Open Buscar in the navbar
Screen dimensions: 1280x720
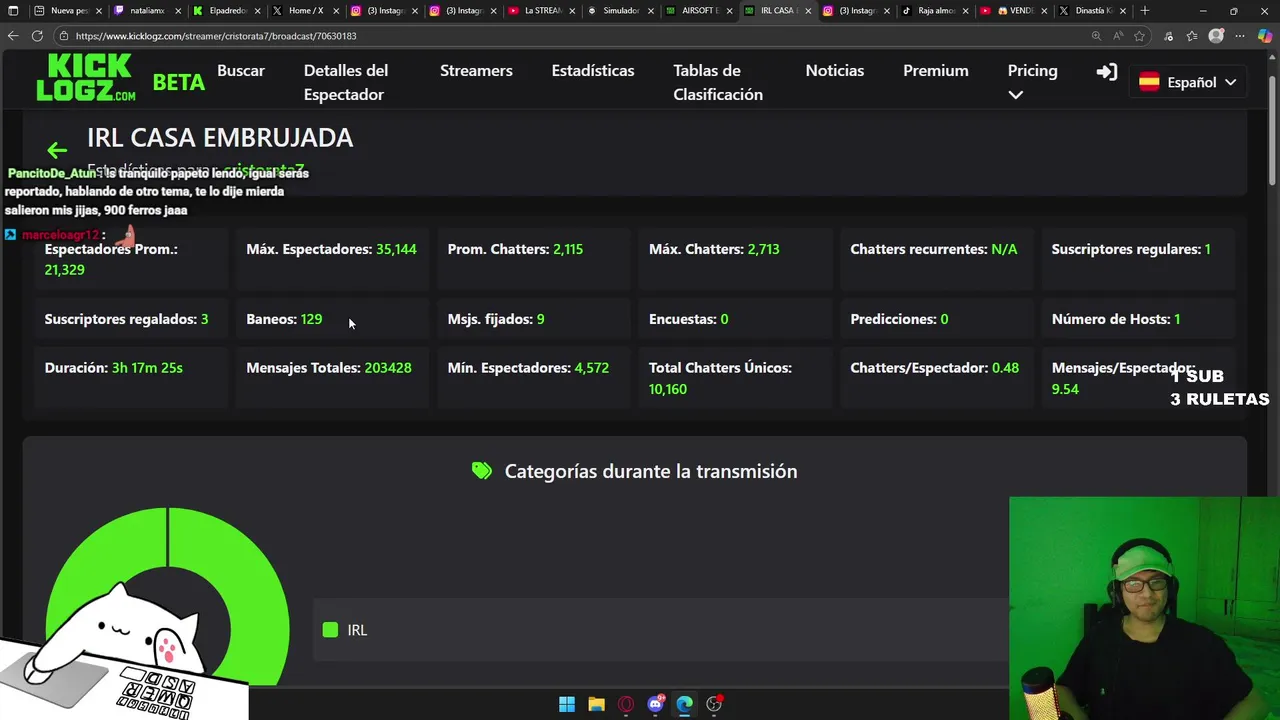point(241,70)
